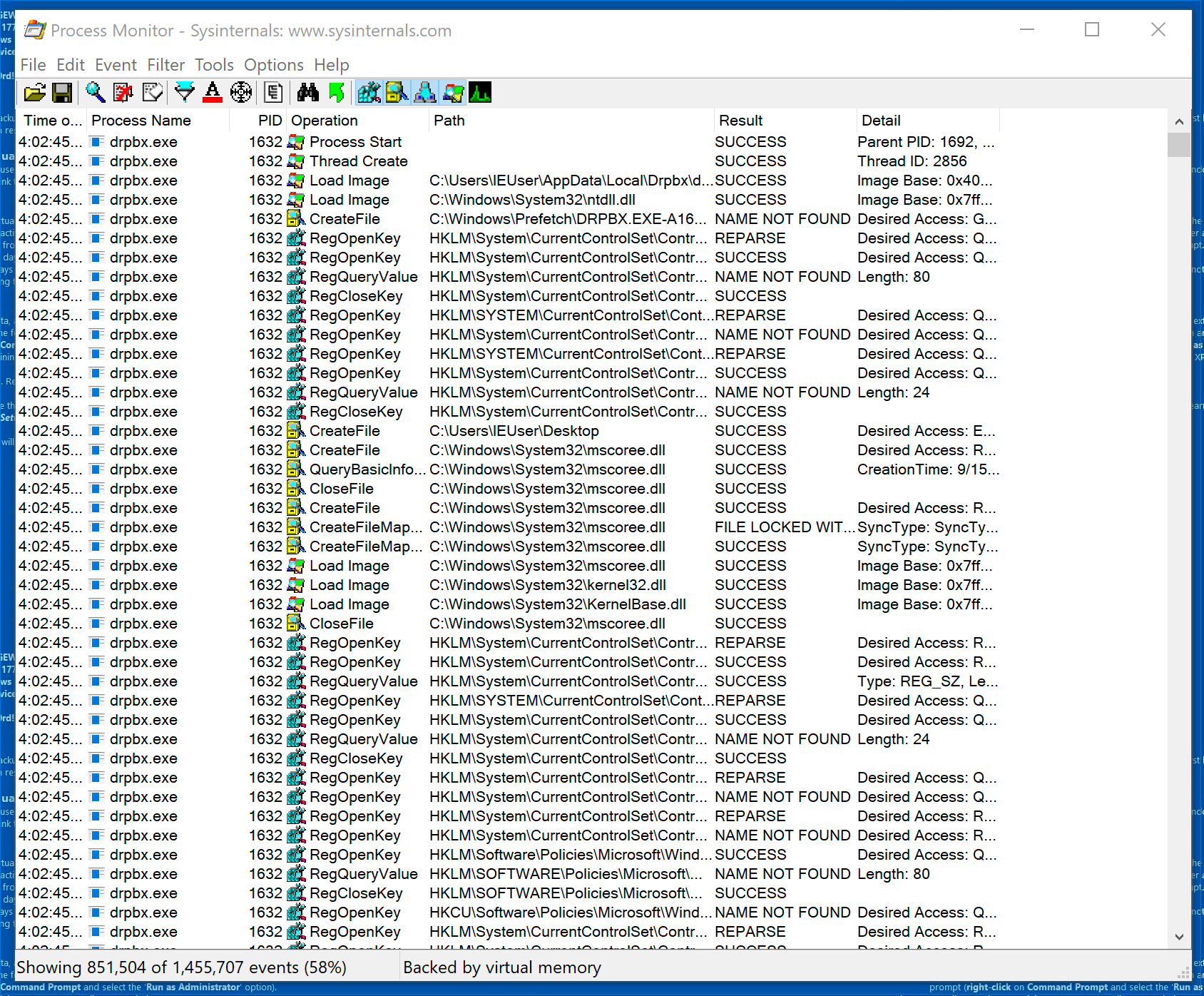Open the Process Tree toolbar icon

coord(273,93)
